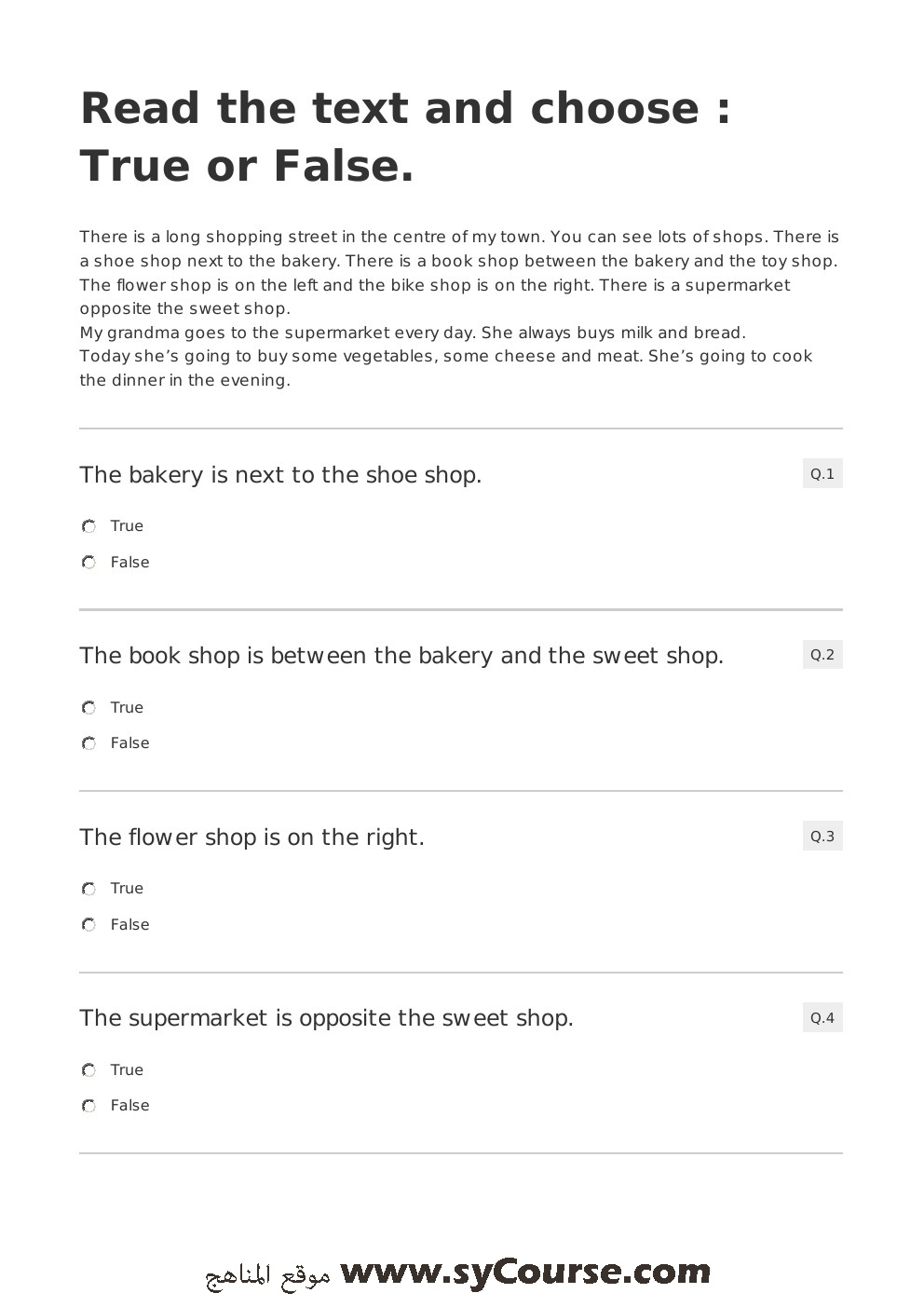Choose False for the book shop question
This screenshot has height=1307, width=924.
(88, 743)
